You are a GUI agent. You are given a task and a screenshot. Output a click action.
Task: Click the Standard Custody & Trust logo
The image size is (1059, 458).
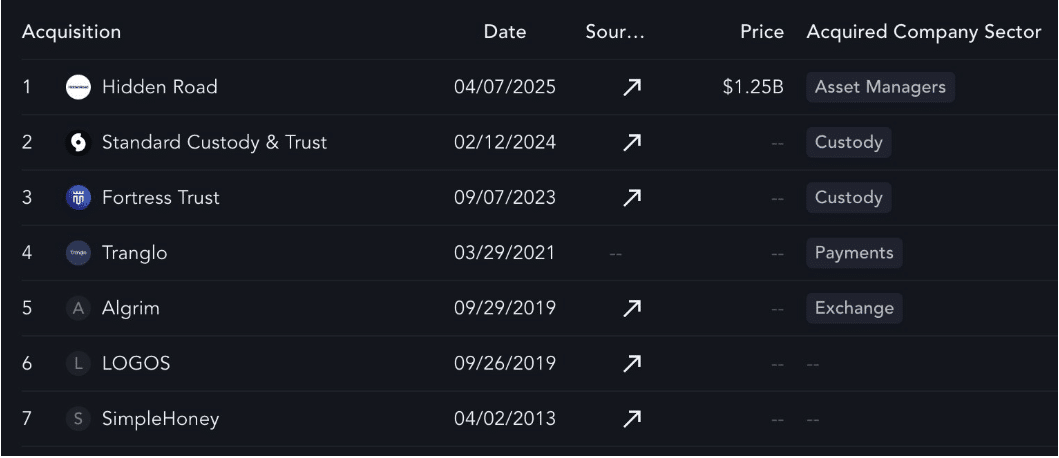tap(78, 143)
